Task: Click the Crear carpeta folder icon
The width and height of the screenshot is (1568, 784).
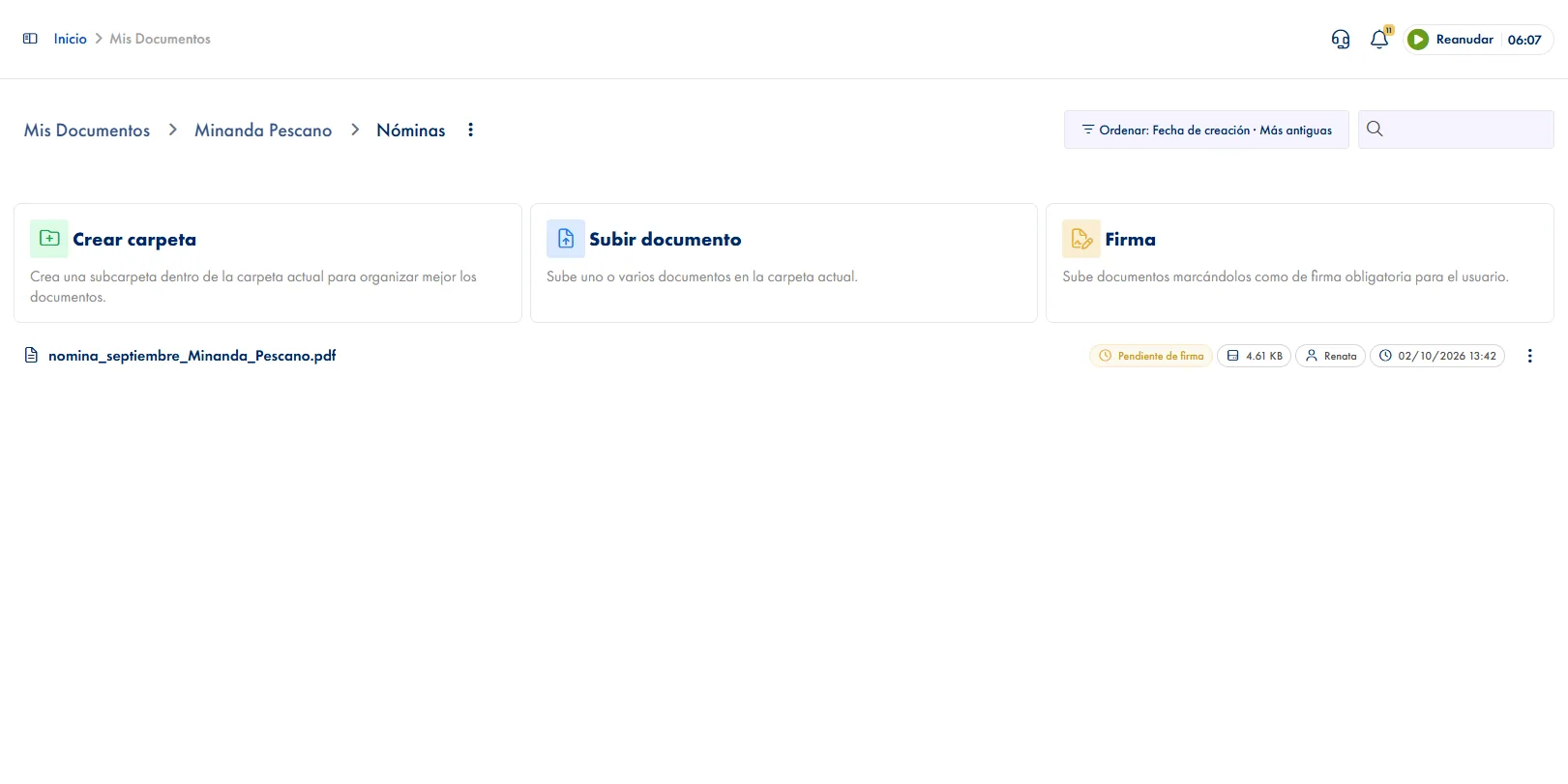Action: 49,239
